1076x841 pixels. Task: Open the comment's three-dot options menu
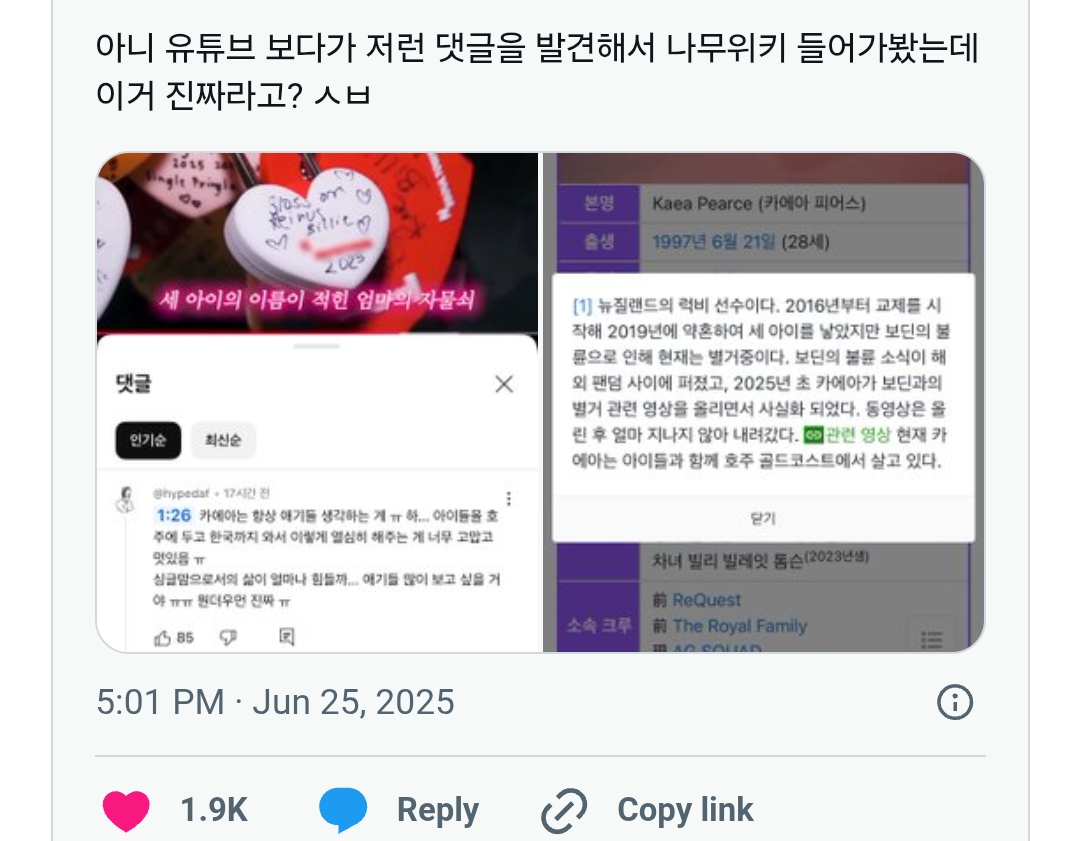(508, 499)
